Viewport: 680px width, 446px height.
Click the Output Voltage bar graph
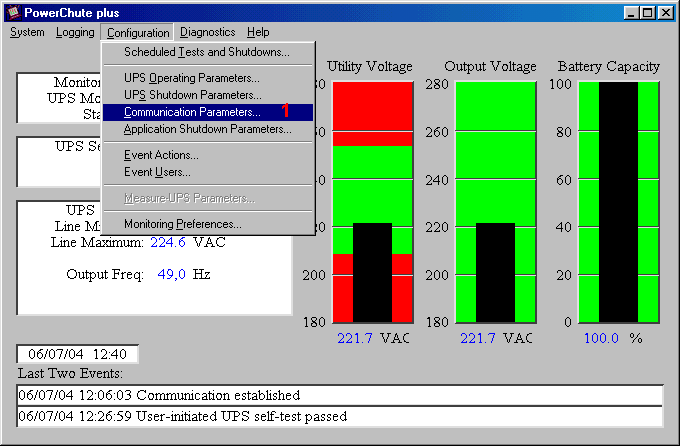point(496,202)
